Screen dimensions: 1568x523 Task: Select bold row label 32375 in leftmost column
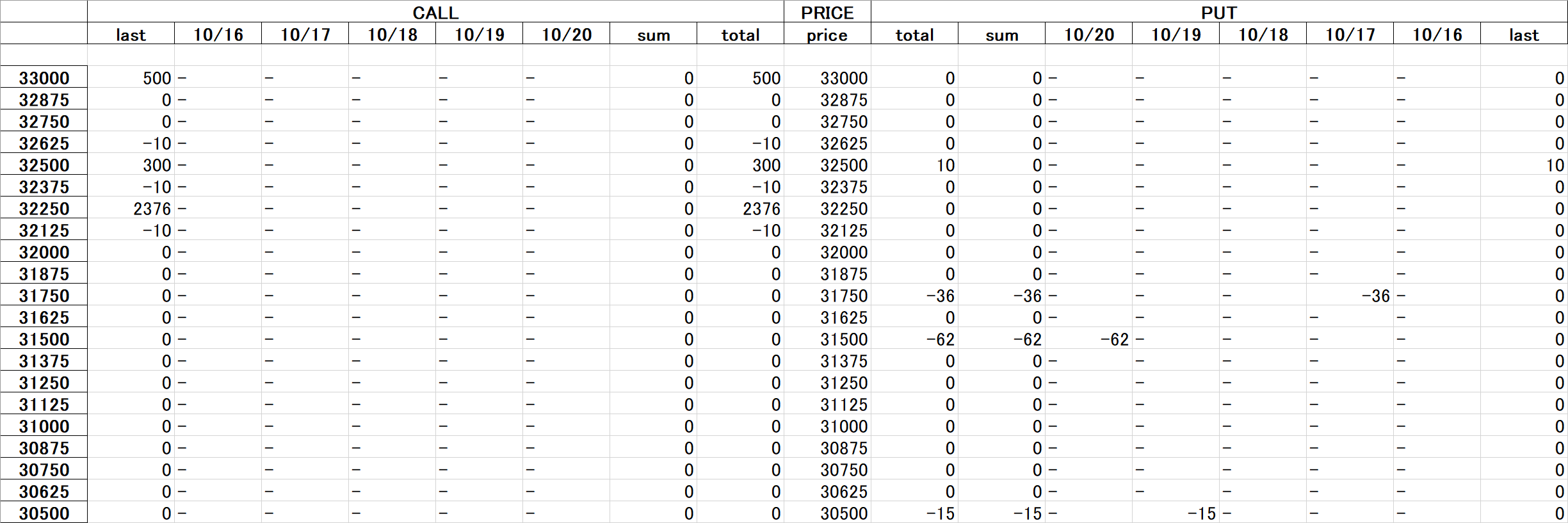click(x=44, y=187)
